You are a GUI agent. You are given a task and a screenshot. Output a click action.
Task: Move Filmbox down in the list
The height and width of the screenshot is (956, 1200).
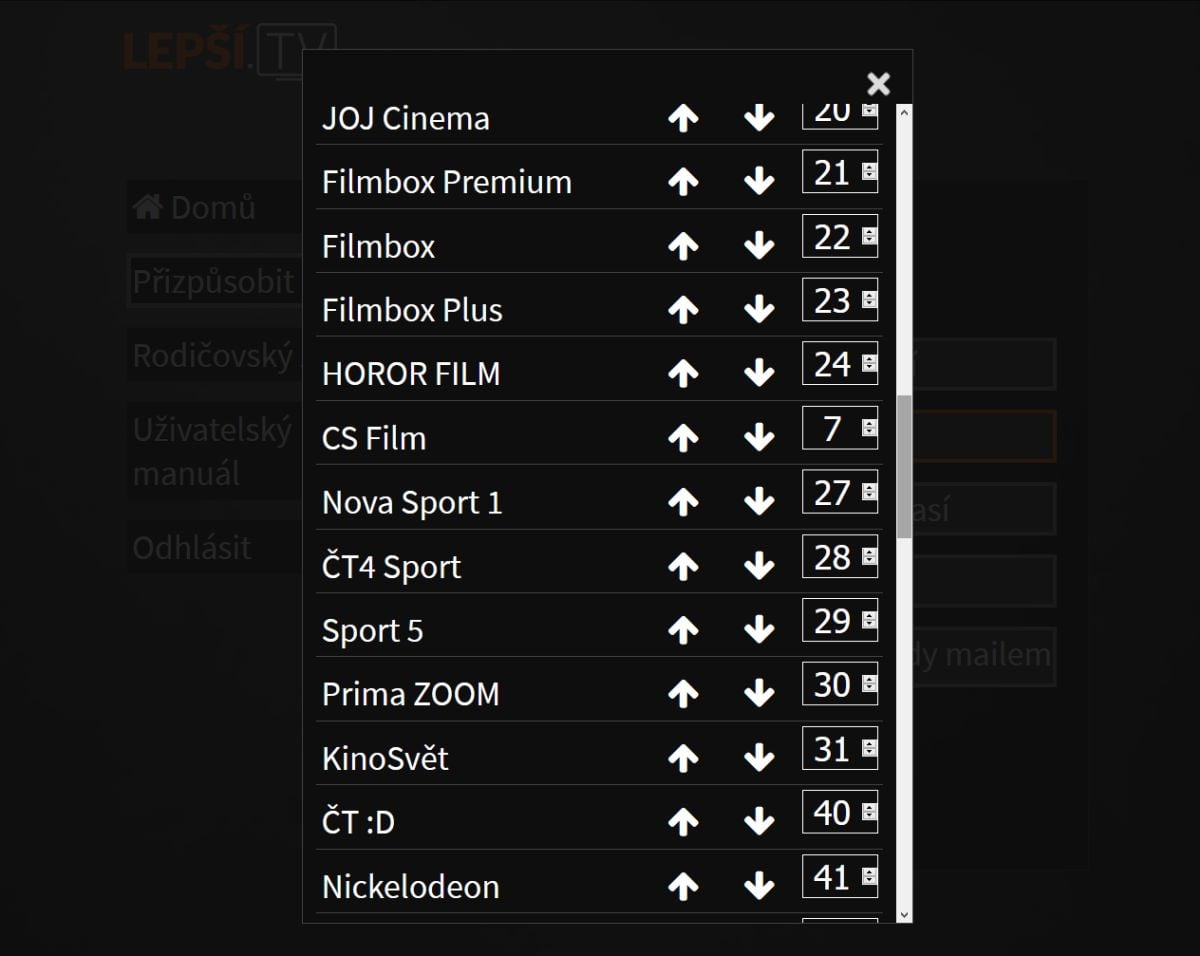point(759,245)
